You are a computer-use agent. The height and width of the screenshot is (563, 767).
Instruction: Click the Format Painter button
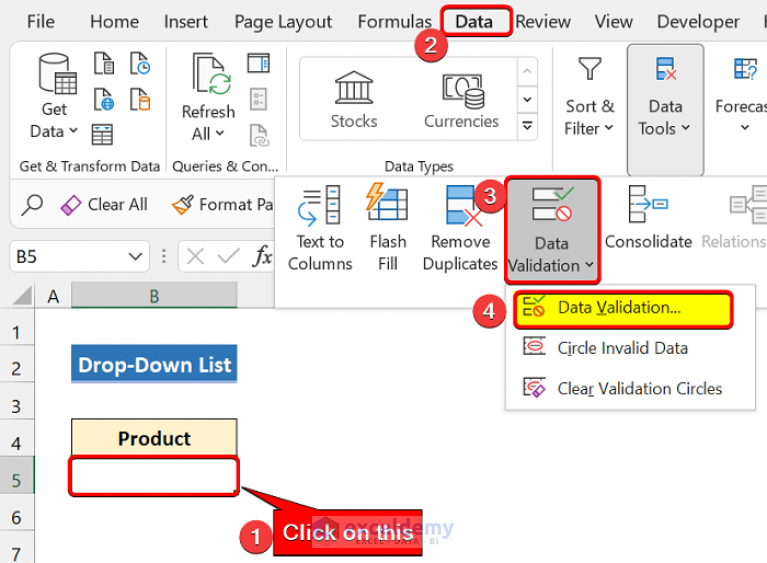point(223,204)
